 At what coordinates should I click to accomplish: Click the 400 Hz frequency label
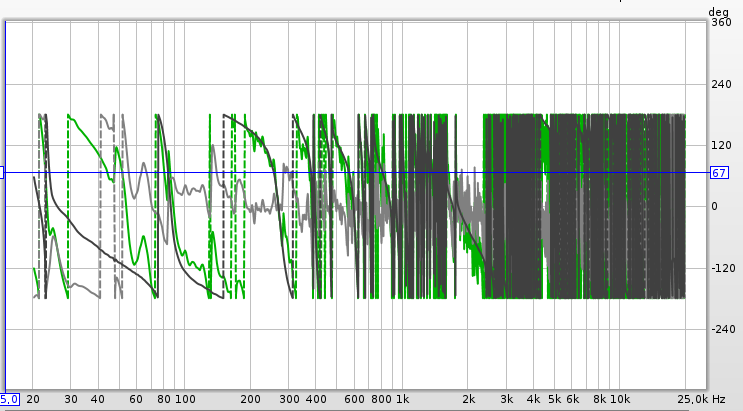pos(316,399)
